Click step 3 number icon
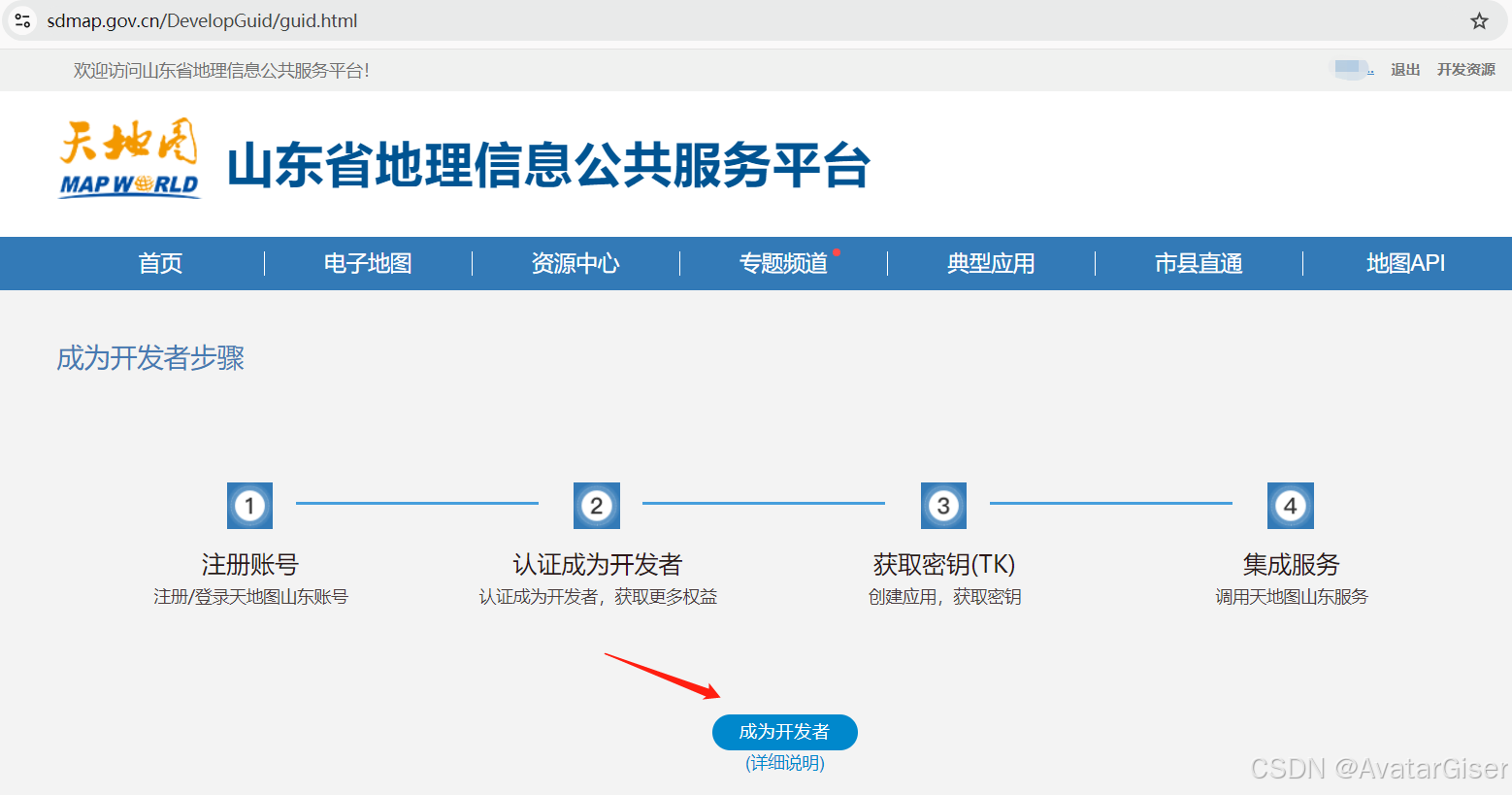The image size is (1512, 795). [x=943, y=506]
